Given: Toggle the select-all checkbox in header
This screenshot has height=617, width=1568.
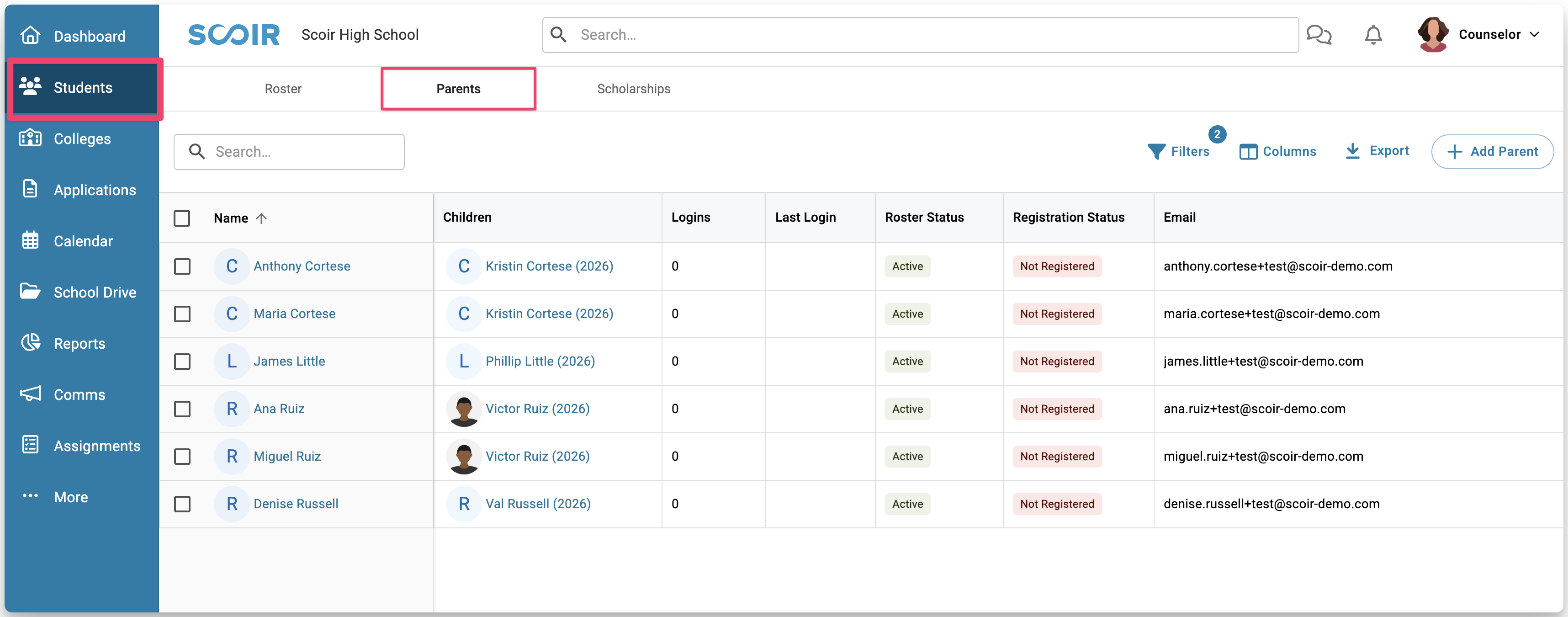Looking at the screenshot, I should 182,218.
